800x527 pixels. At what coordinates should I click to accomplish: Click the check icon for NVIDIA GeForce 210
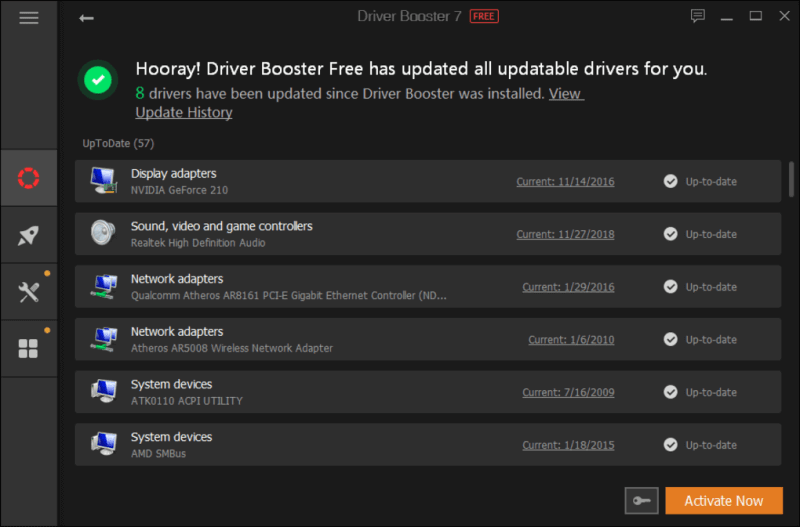pos(670,181)
